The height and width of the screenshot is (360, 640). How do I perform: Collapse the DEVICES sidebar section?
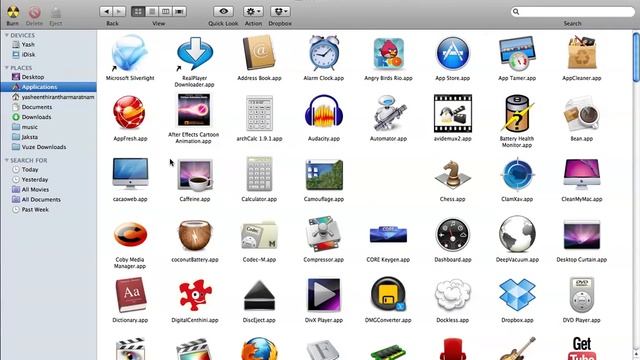[x=7, y=36]
